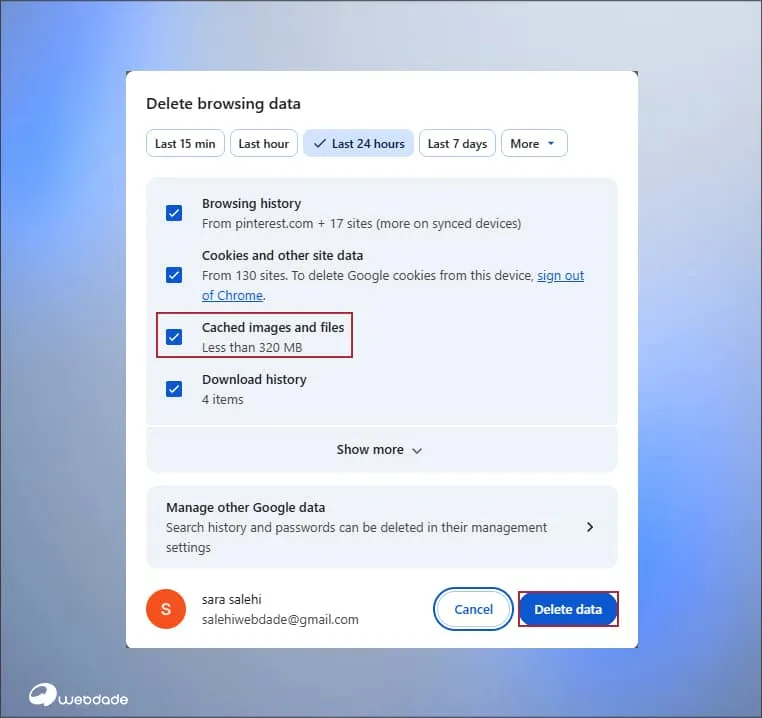Viewport: 762px width, 718px height.
Task: Uncheck the Browsing history checkbox
Action: 174,213
